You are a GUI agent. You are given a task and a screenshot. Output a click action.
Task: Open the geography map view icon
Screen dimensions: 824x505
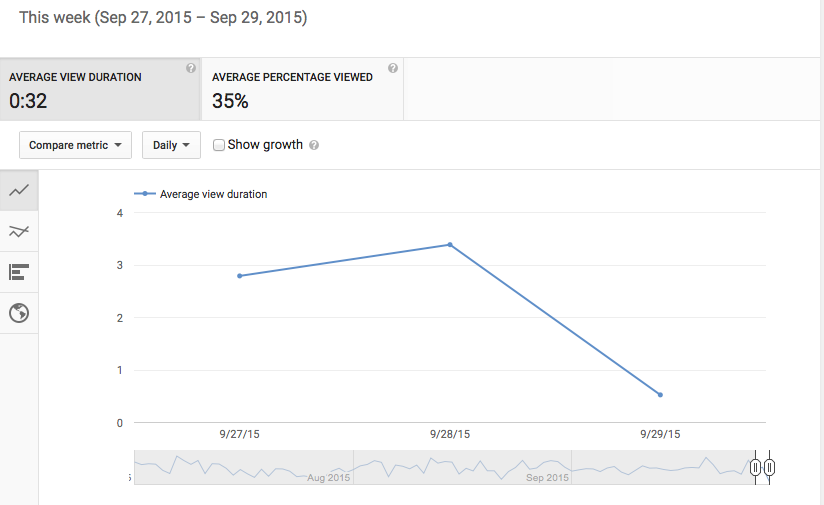(19, 313)
